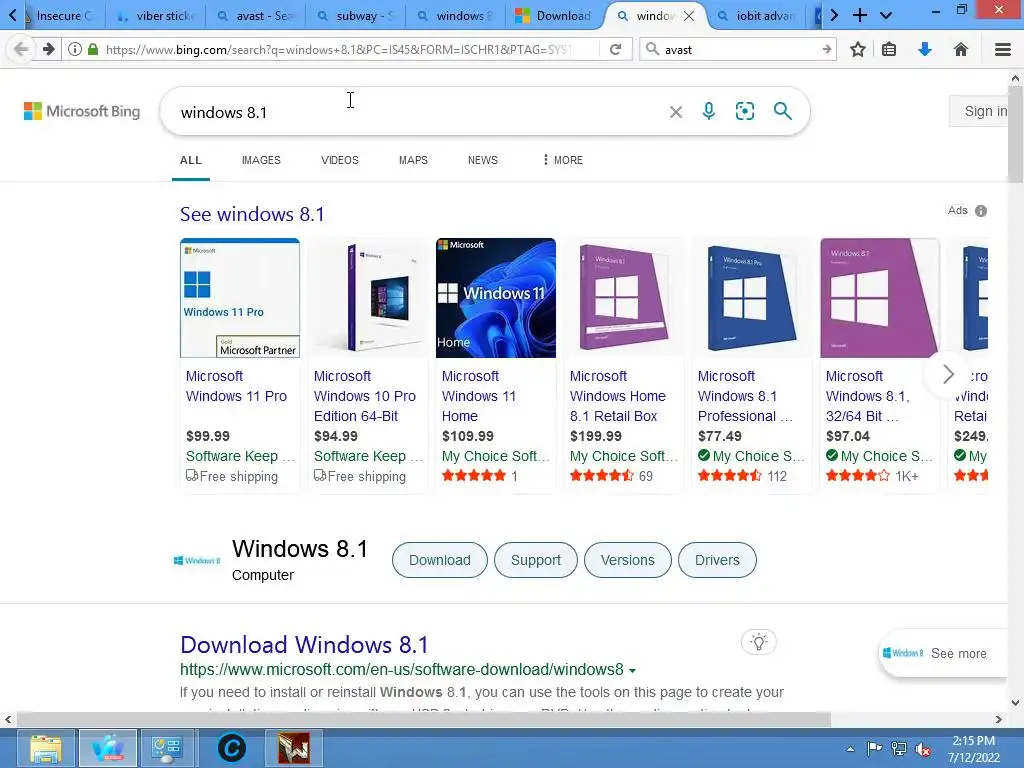The height and width of the screenshot is (768, 1024).
Task: Open the See windows 8.1 heading link
Action: click(x=252, y=214)
